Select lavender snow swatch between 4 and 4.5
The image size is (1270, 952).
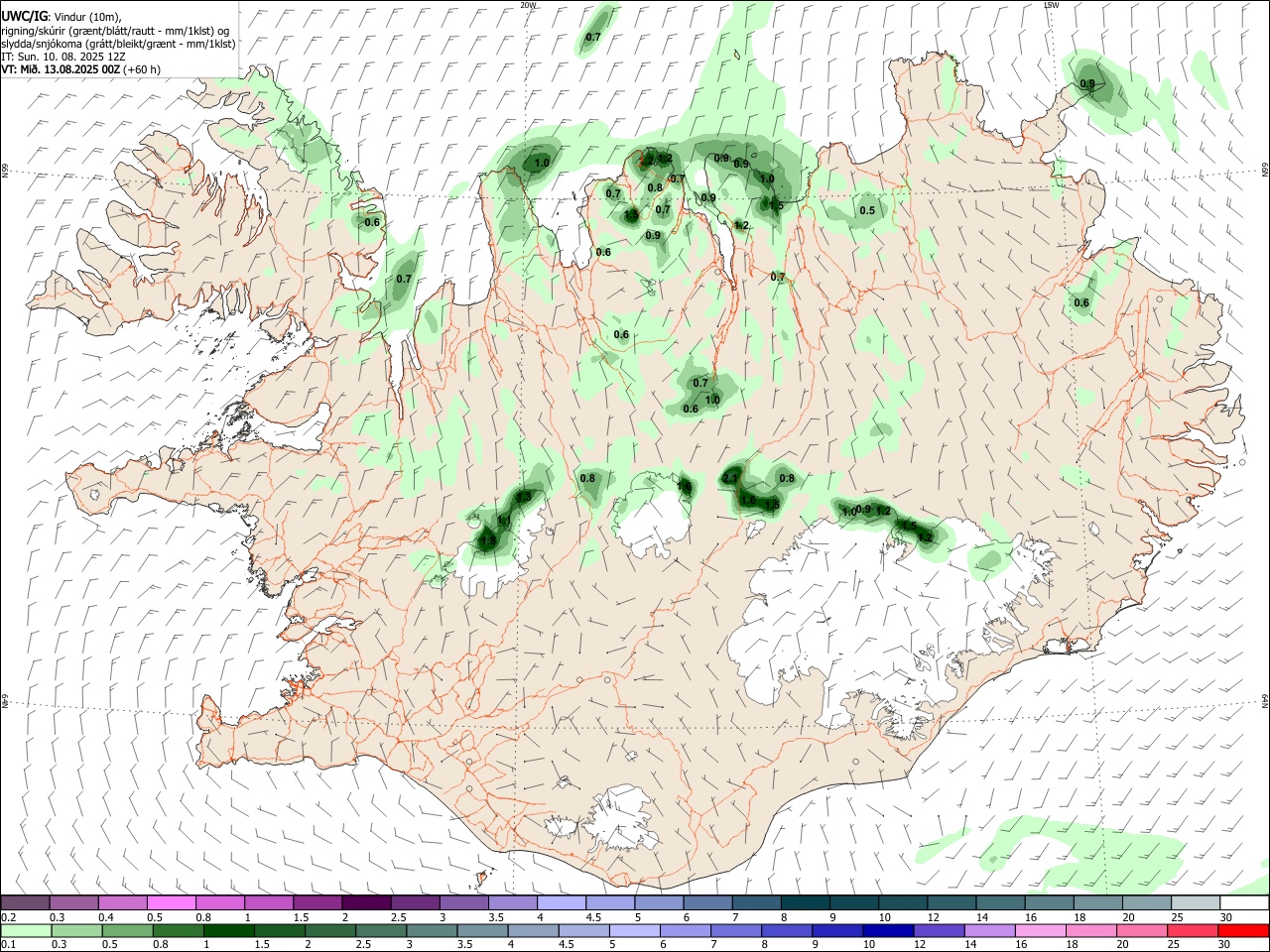pos(562,903)
